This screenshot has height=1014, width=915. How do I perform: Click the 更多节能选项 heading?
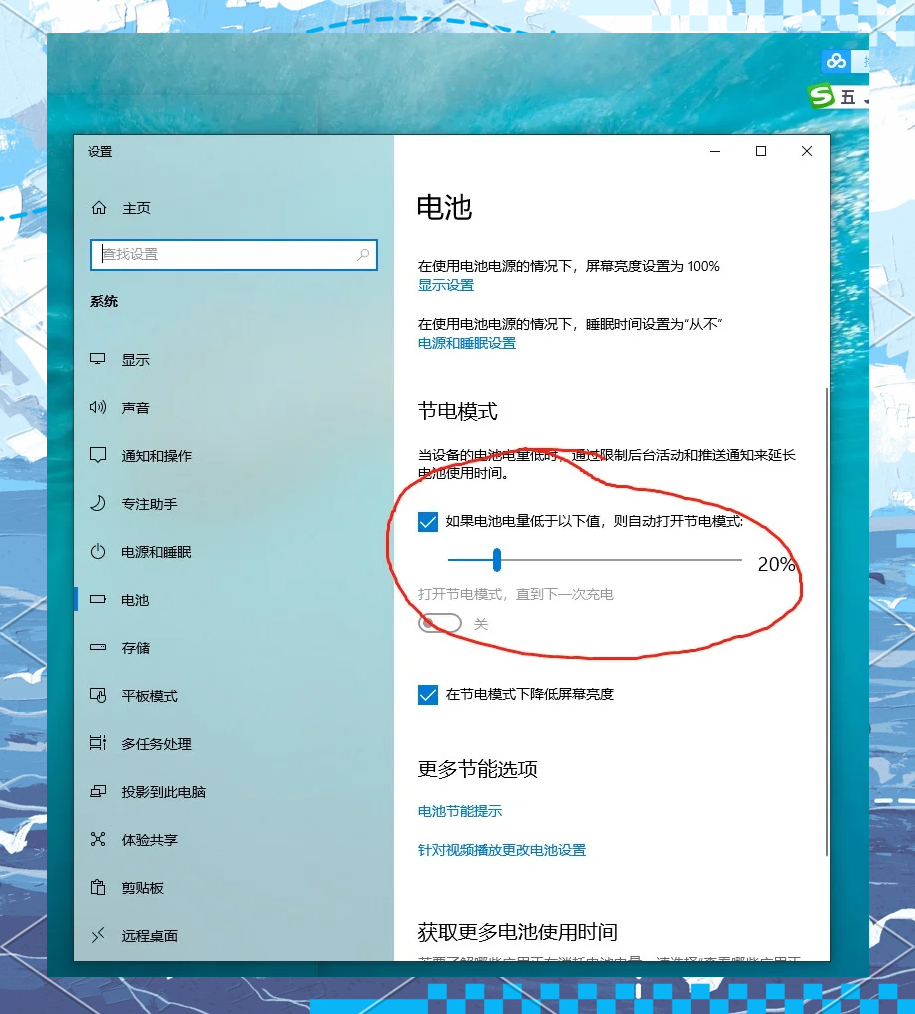click(478, 769)
